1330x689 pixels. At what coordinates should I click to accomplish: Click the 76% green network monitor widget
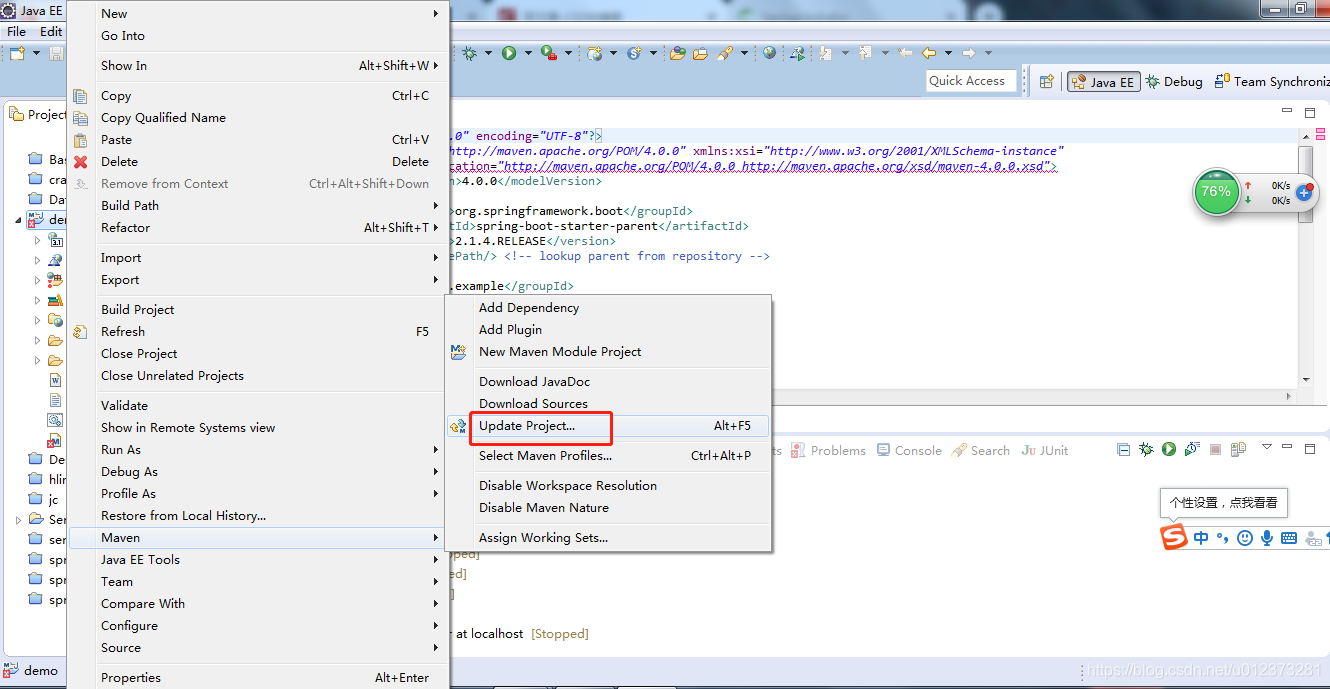pos(1216,192)
